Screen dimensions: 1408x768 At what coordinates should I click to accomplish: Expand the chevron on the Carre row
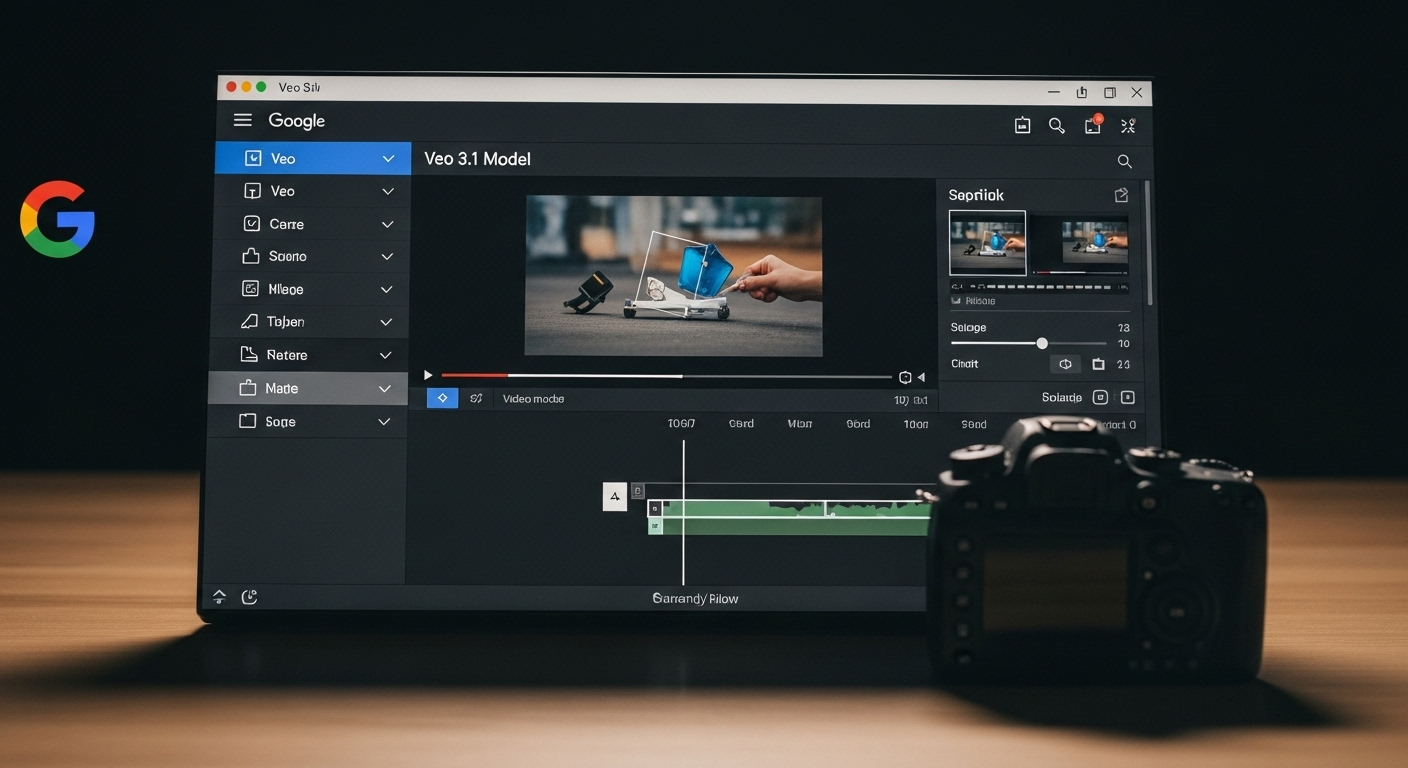tap(387, 224)
